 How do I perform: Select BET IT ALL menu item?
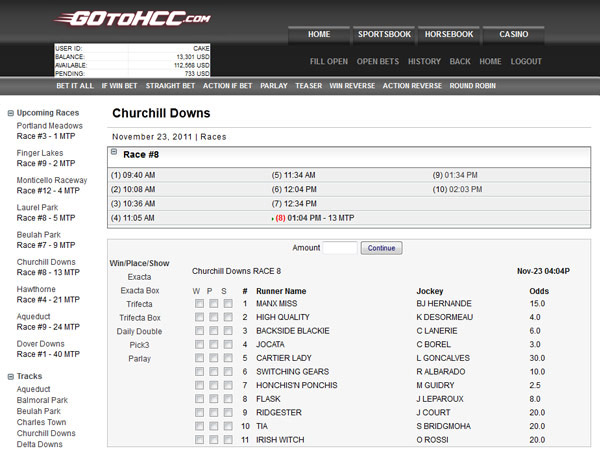[x=75, y=86]
